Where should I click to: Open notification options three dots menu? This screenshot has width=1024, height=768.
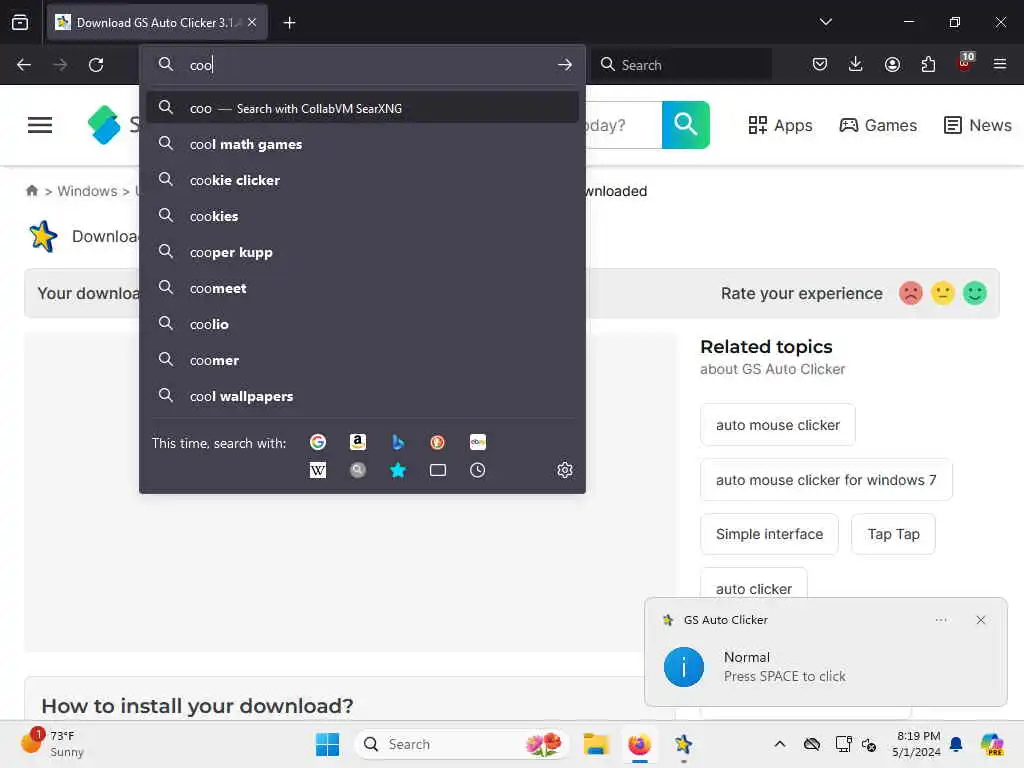pyautogui.click(x=941, y=620)
